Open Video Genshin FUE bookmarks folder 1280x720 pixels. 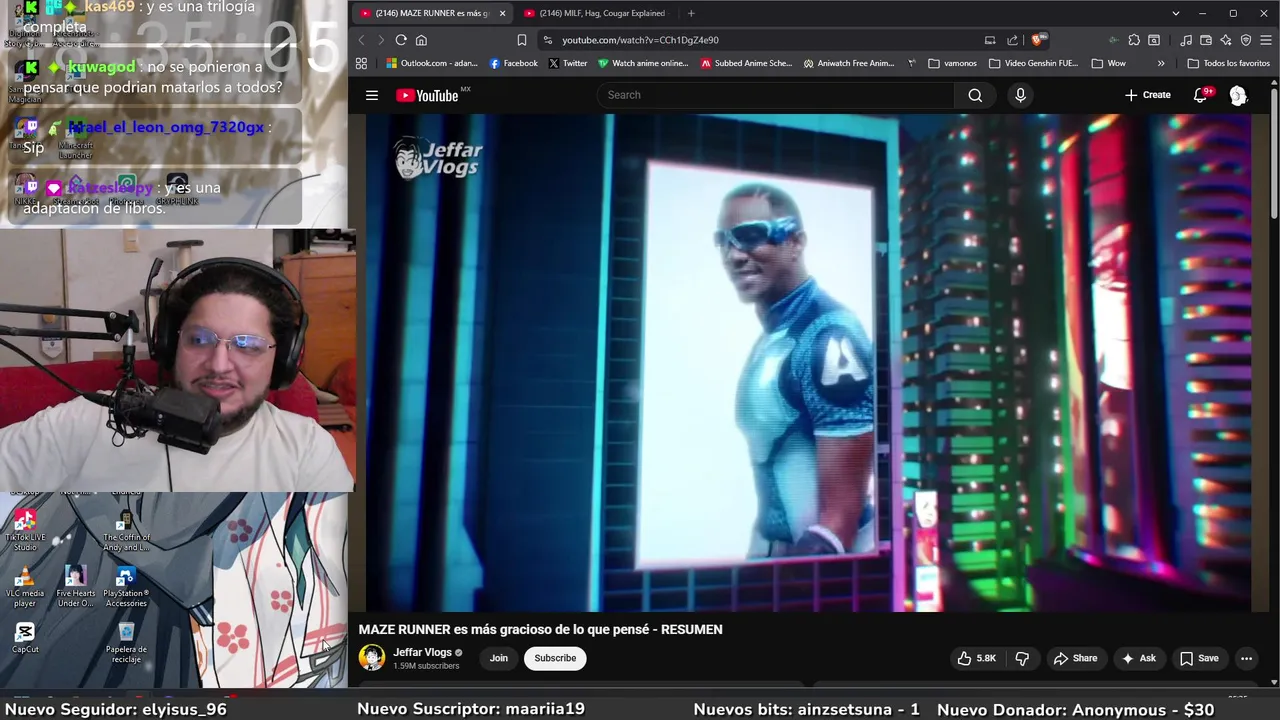tap(1033, 63)
